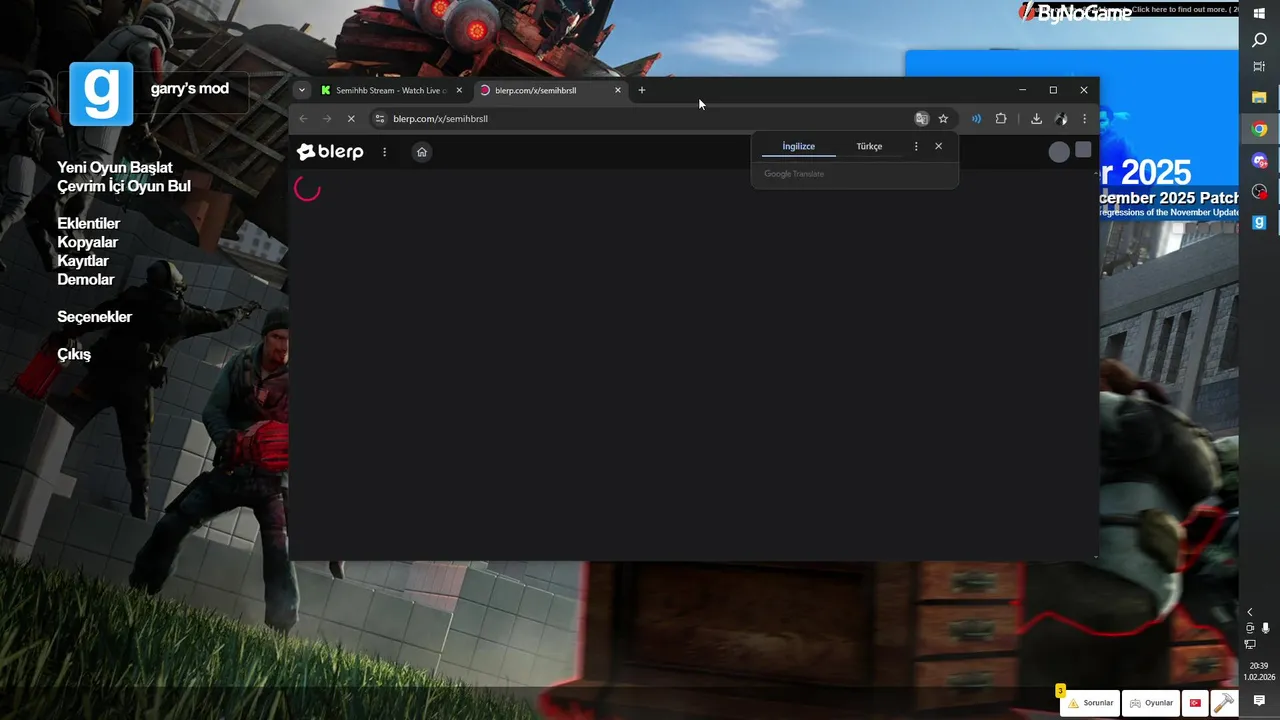Click the Chrome icon on the taskbar
The height and width of the screenshot is (720, 1280).
[x=1260, y=129]
